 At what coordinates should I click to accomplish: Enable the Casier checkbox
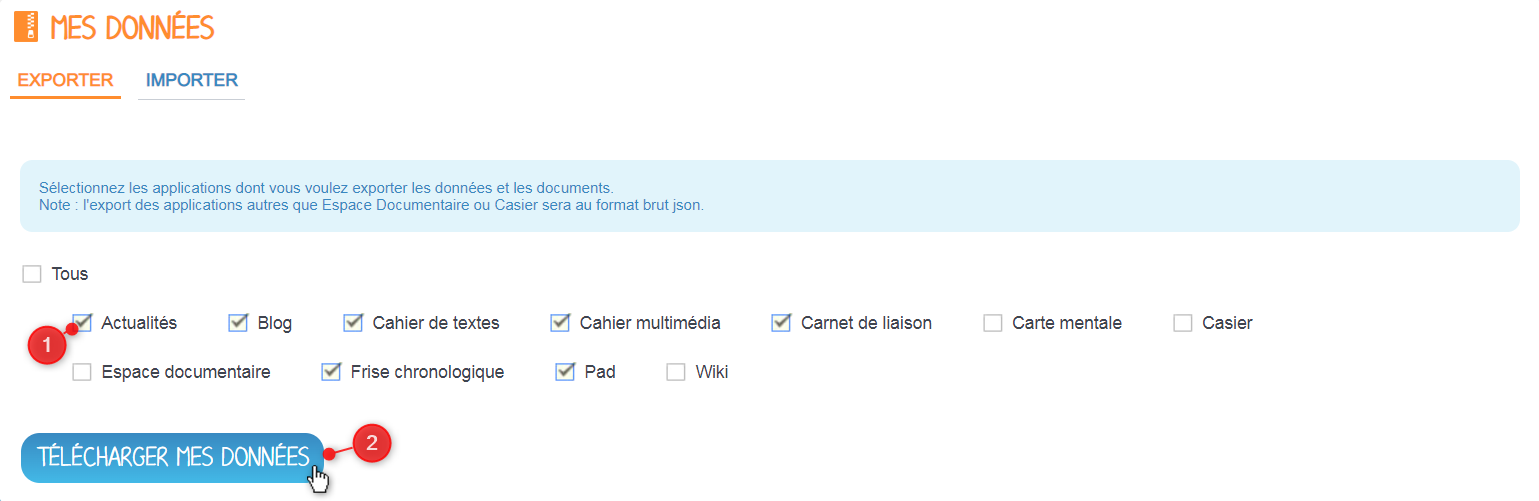click(x=1183, y=323)
